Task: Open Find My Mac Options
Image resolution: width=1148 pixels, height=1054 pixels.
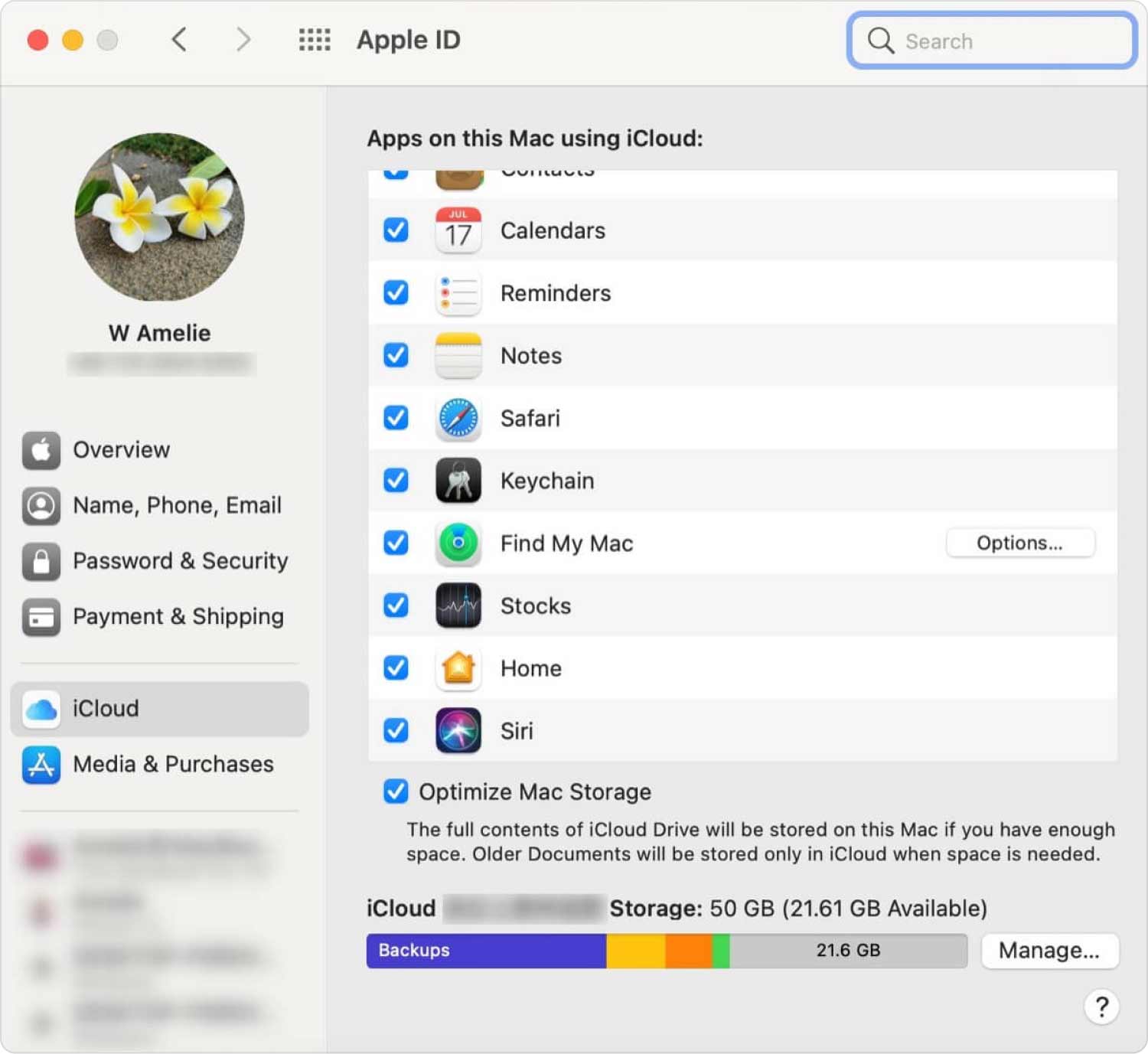Action: tap(1019, 543)
